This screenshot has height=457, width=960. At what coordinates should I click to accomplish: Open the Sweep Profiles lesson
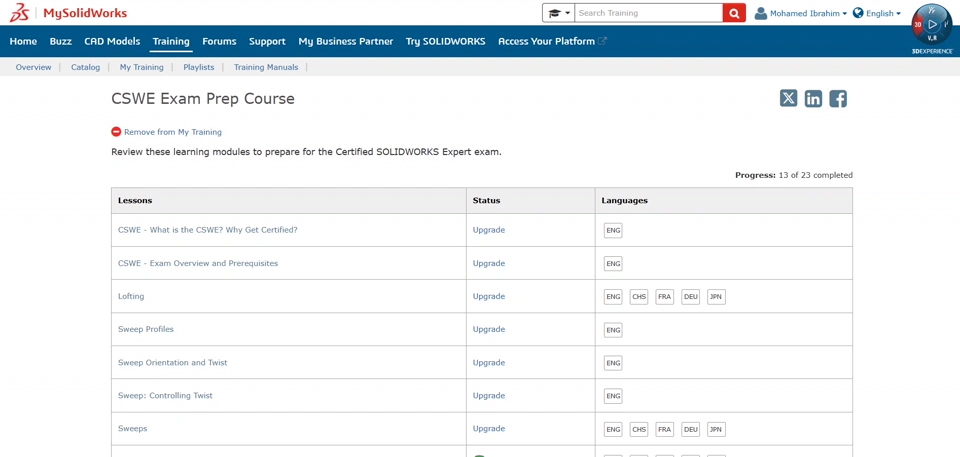tap(146, 329)
